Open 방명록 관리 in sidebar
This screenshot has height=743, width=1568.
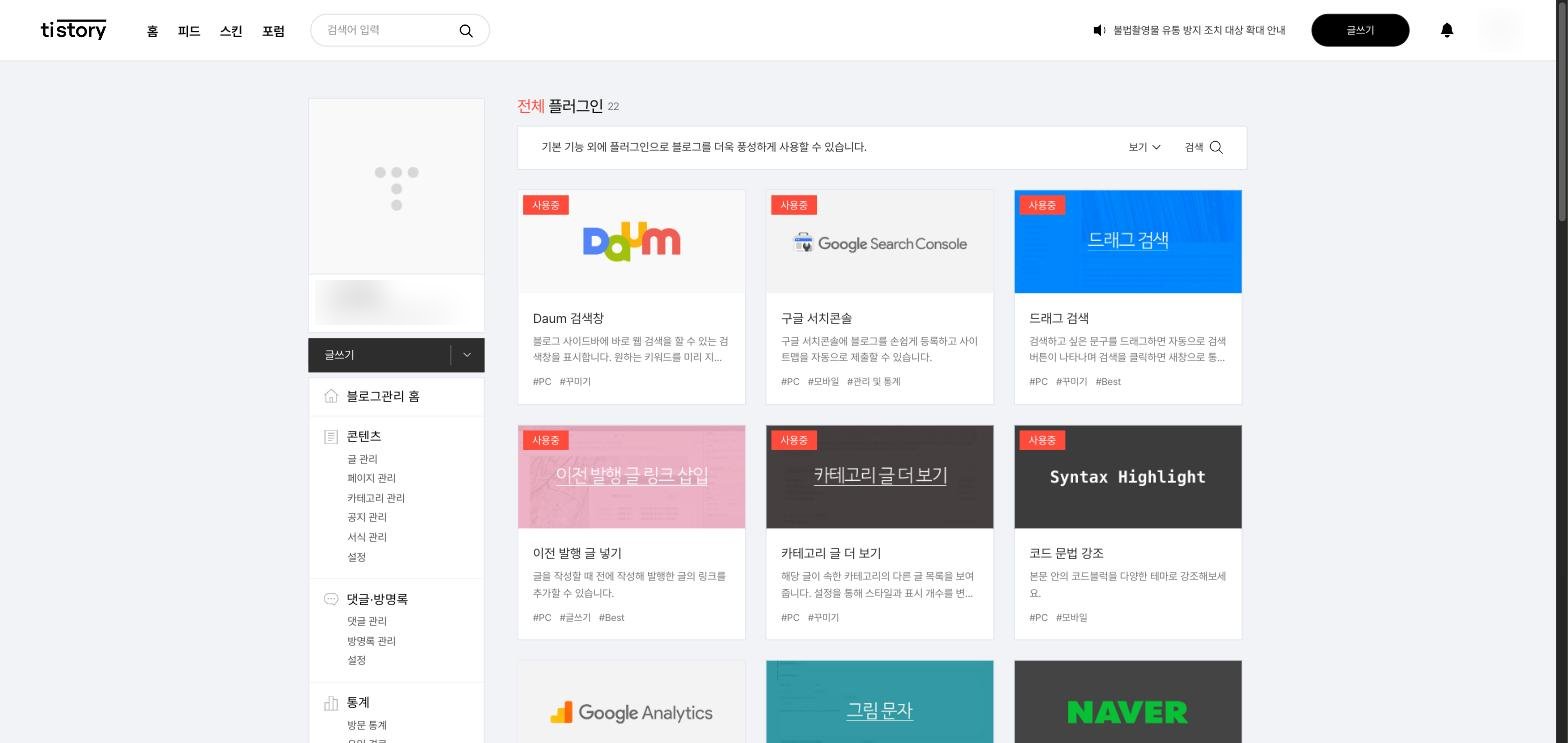(x=371, y=641)
